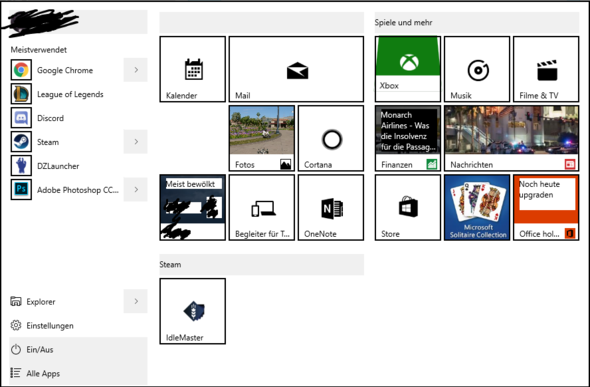
Task: Open the Store tile
Action: coord(408,208)
